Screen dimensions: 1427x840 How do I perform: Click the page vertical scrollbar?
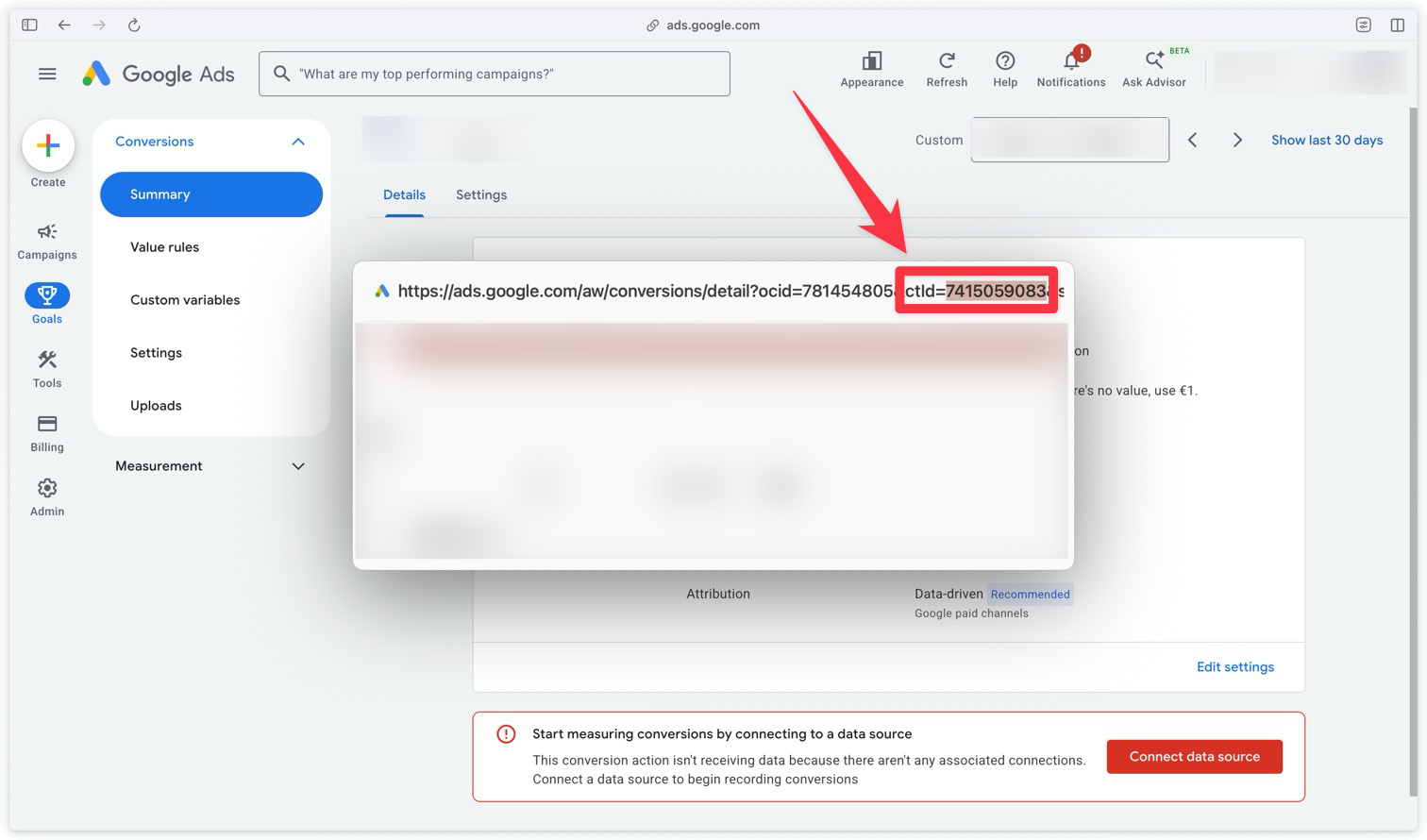1413,453
